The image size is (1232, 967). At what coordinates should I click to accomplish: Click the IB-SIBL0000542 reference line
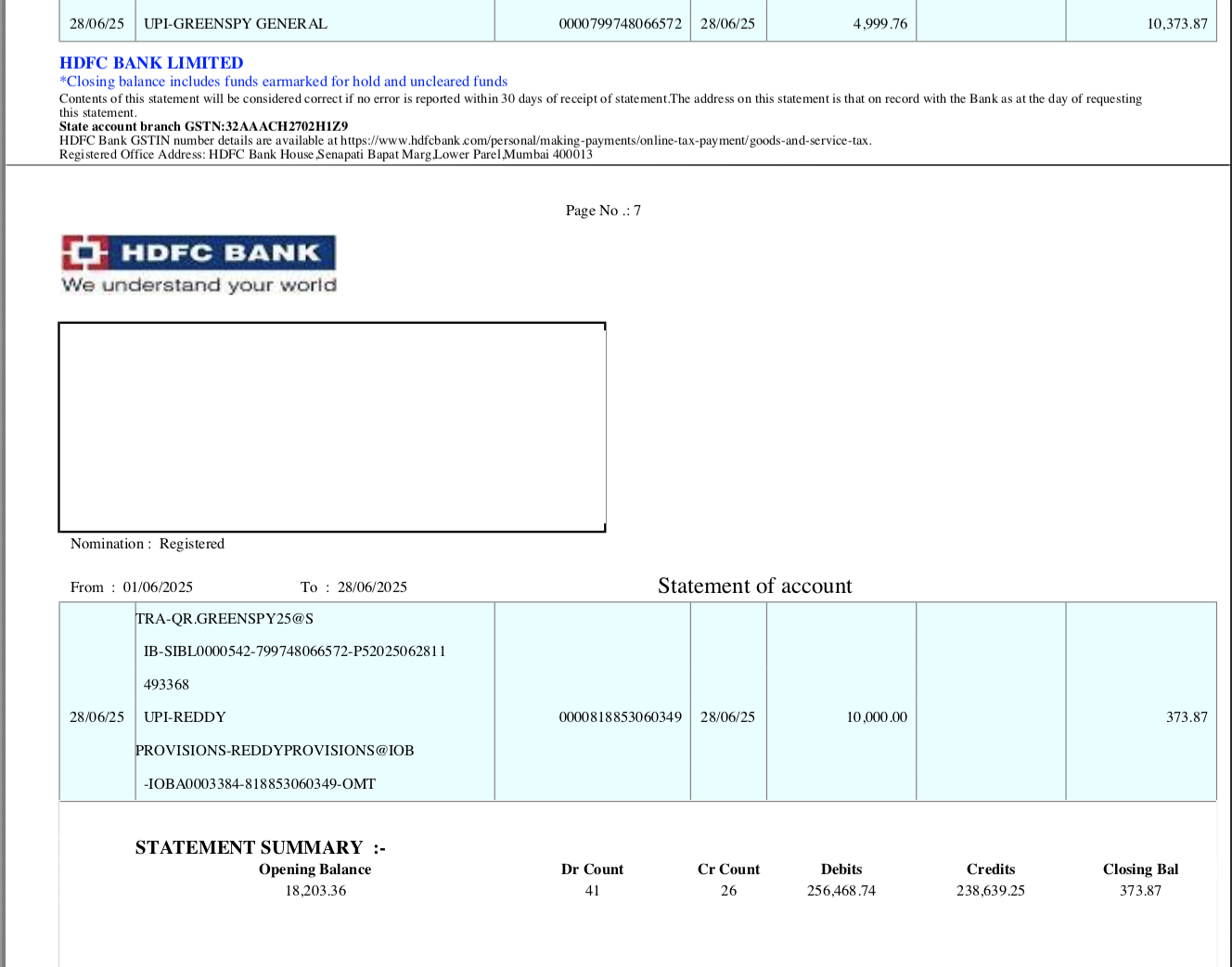tap(295, 651)
